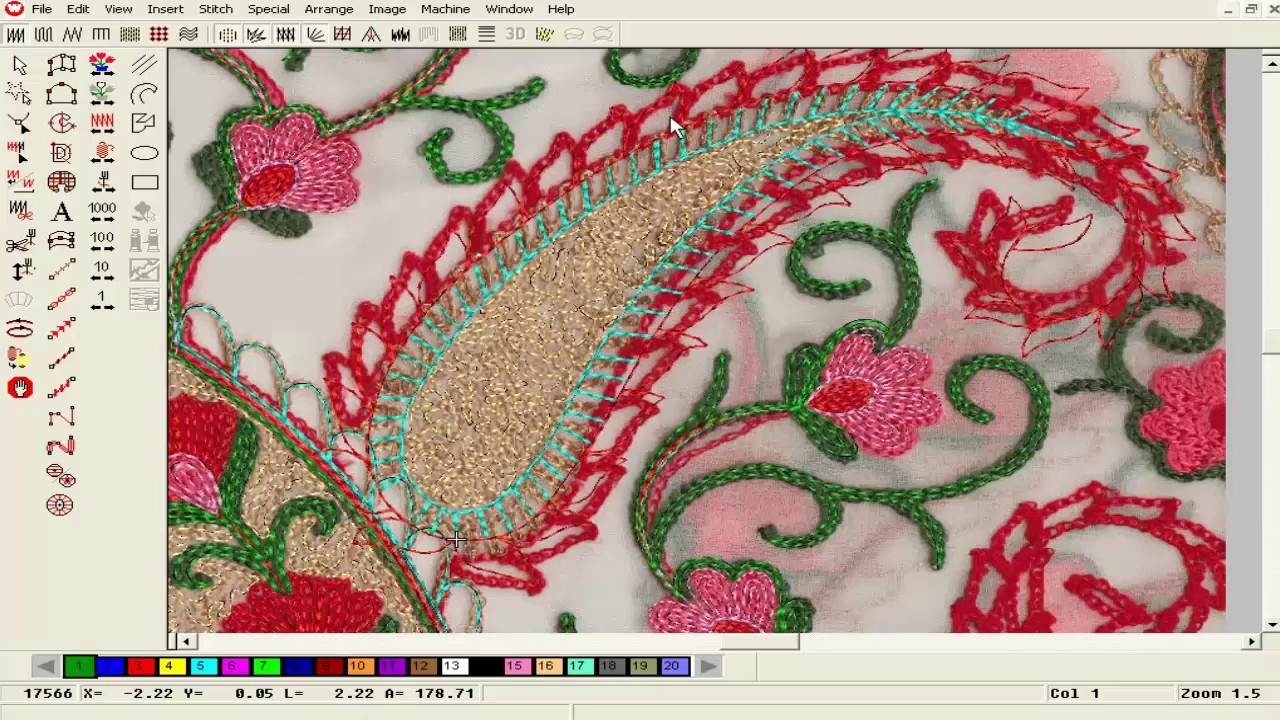
Task: Open the Machine menu
Action: [445, 9]
